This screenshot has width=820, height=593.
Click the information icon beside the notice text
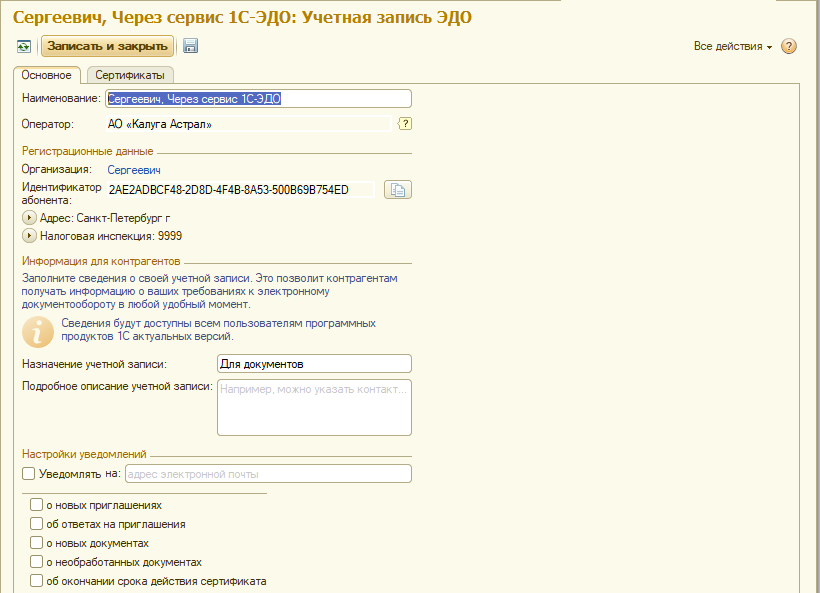(38, 332)
